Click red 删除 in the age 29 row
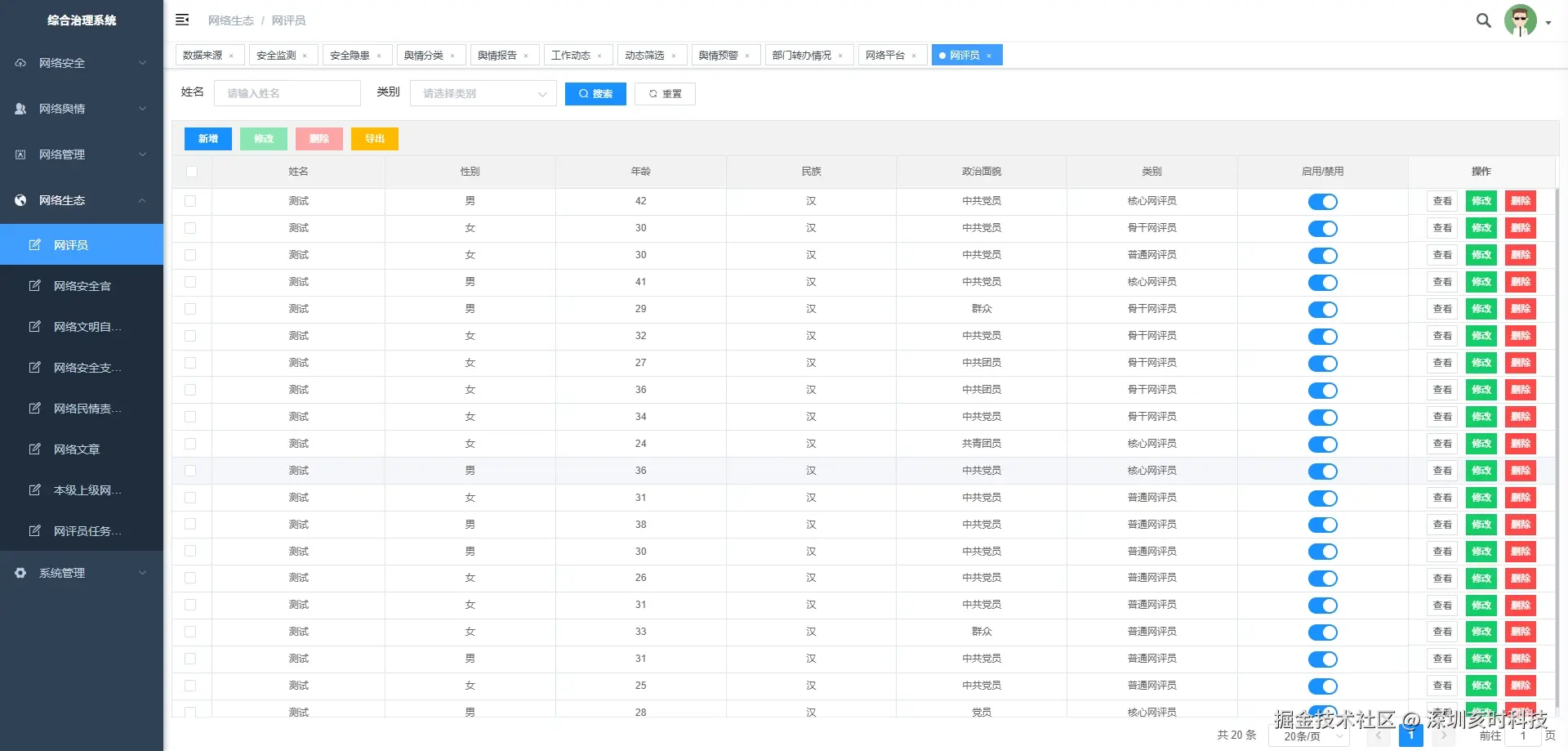 coord(1521,309)
